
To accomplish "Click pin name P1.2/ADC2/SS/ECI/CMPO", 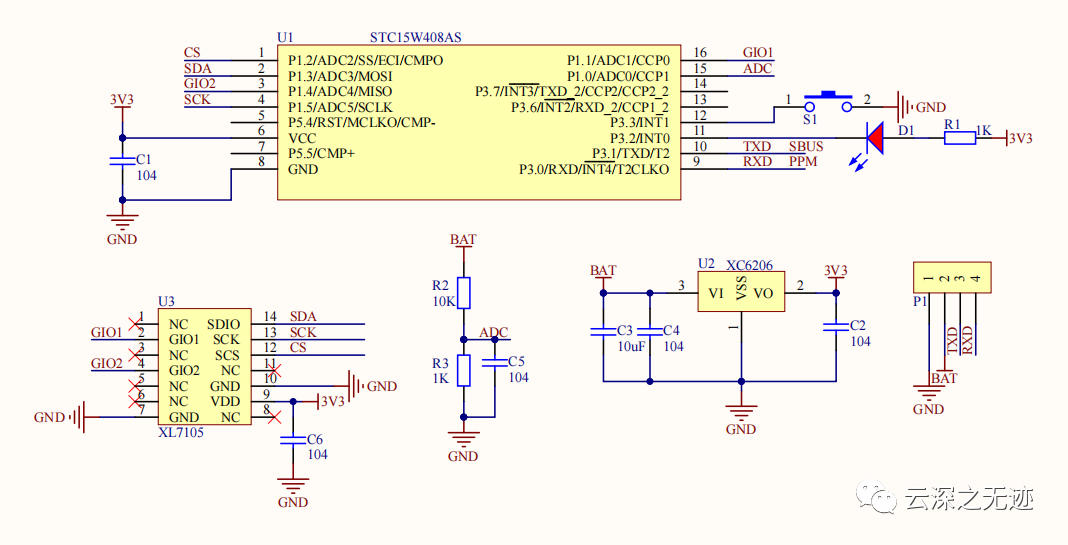I will pos(365,60).
